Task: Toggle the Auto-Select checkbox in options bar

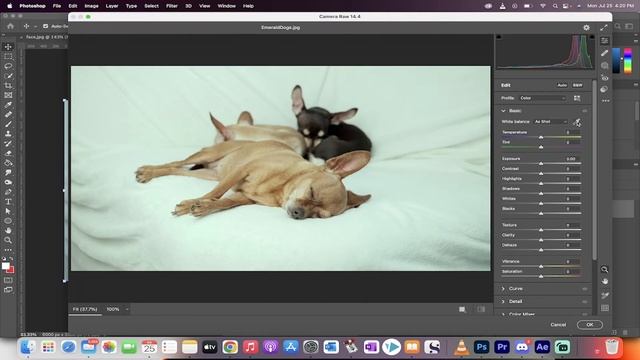Action: 45,26
